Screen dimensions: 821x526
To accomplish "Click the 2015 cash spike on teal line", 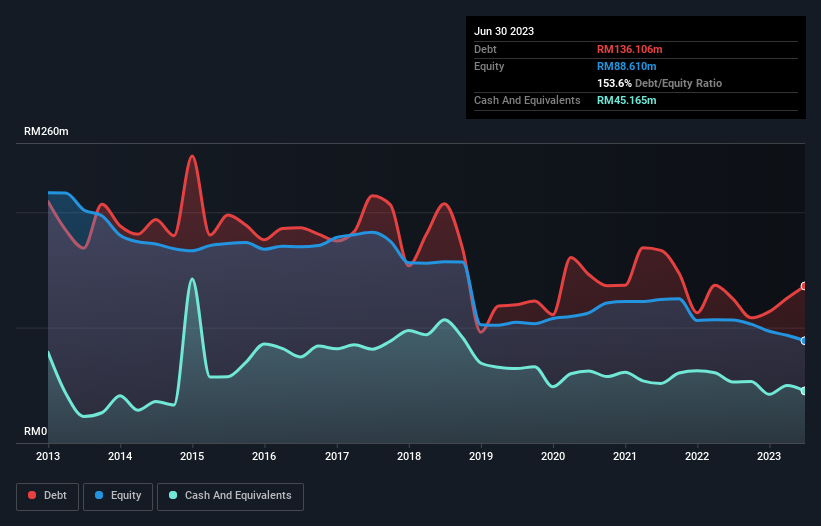I will click(192, 279).
